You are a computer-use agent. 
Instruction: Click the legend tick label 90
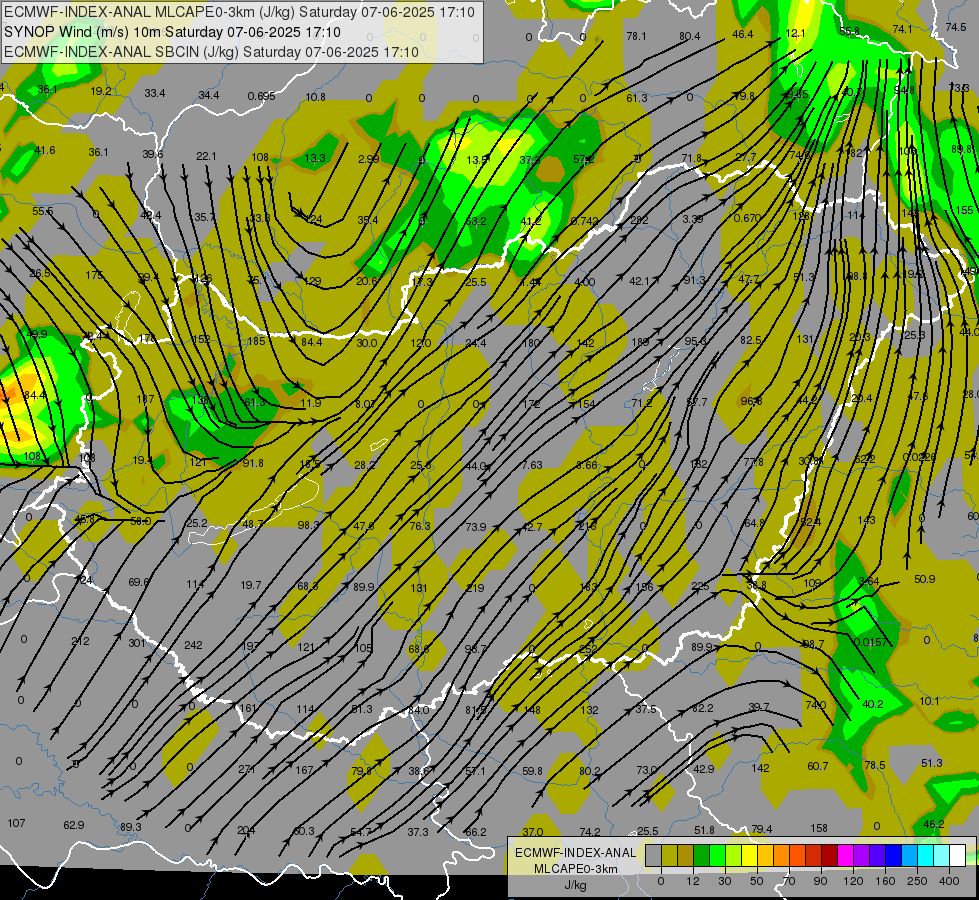pos(820,881)
